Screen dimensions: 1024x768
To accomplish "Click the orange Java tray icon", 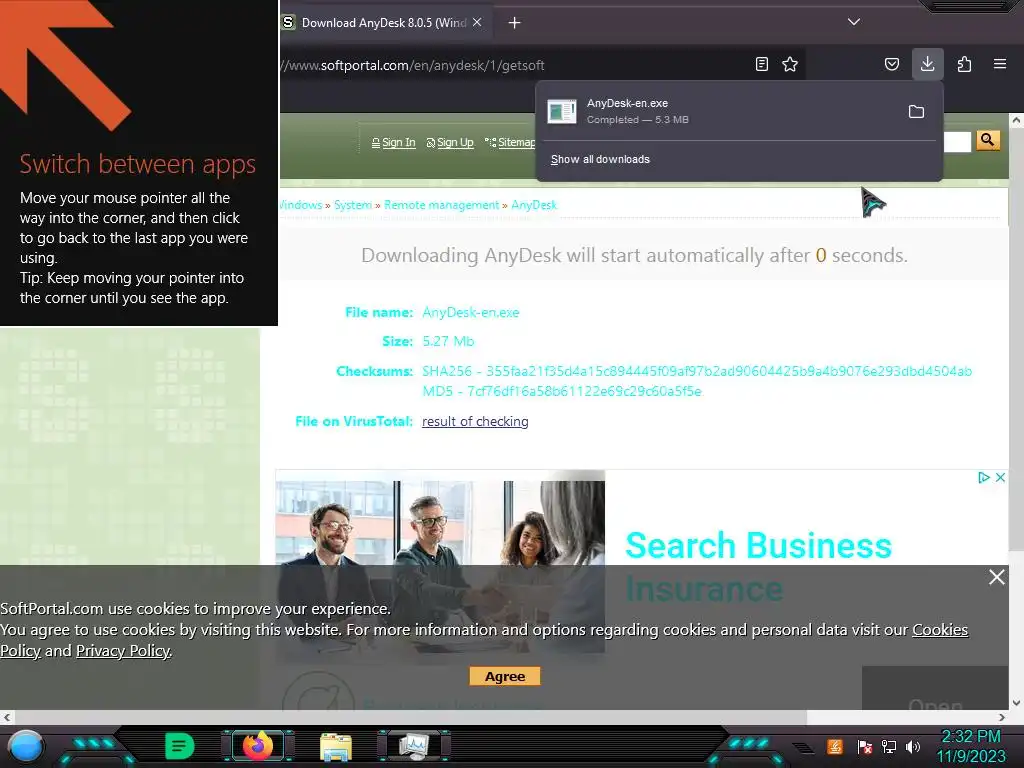I will [835, 746].
